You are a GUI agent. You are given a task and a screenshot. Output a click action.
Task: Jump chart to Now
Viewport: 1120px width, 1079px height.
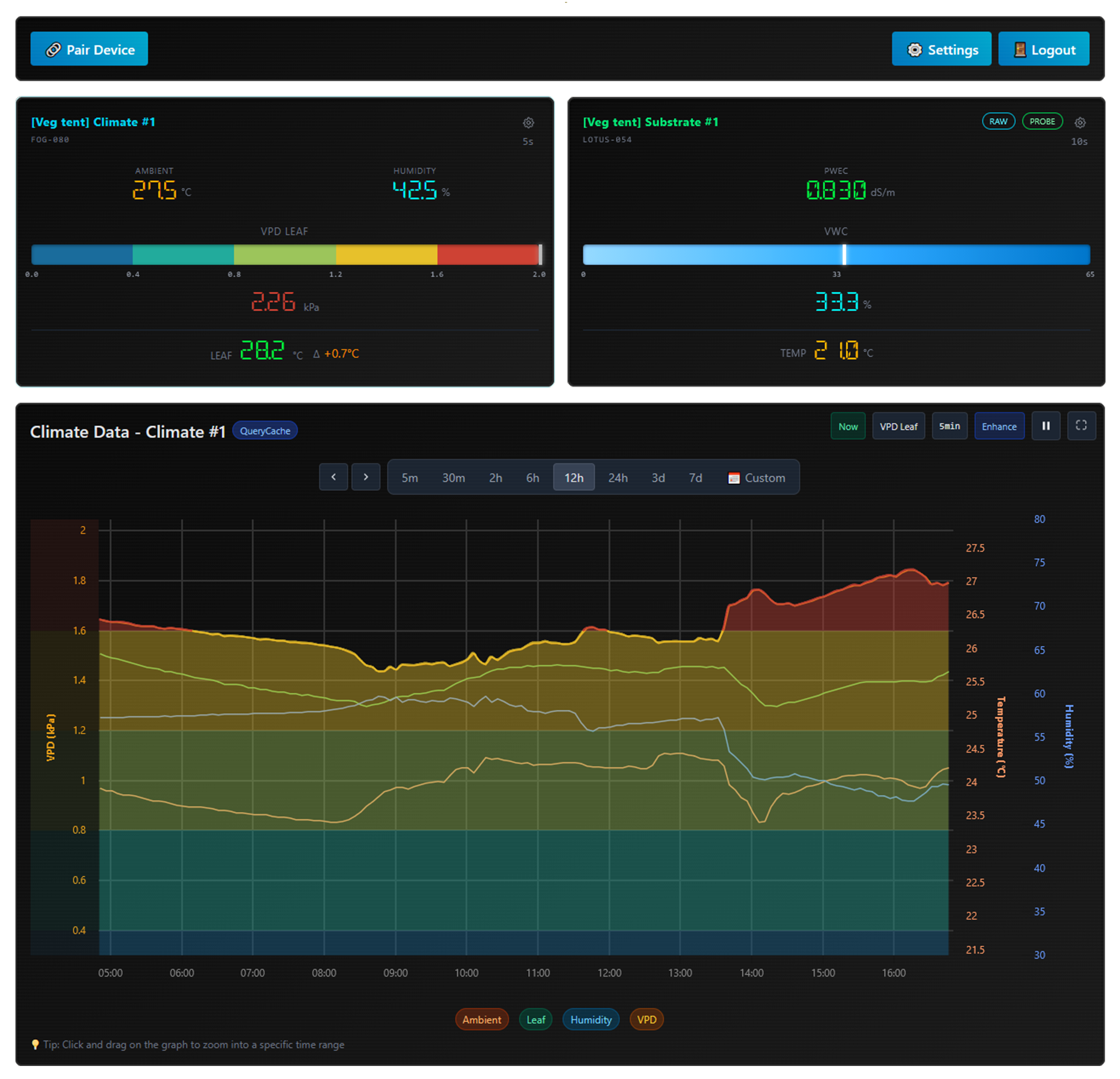(x=847, y=426)
